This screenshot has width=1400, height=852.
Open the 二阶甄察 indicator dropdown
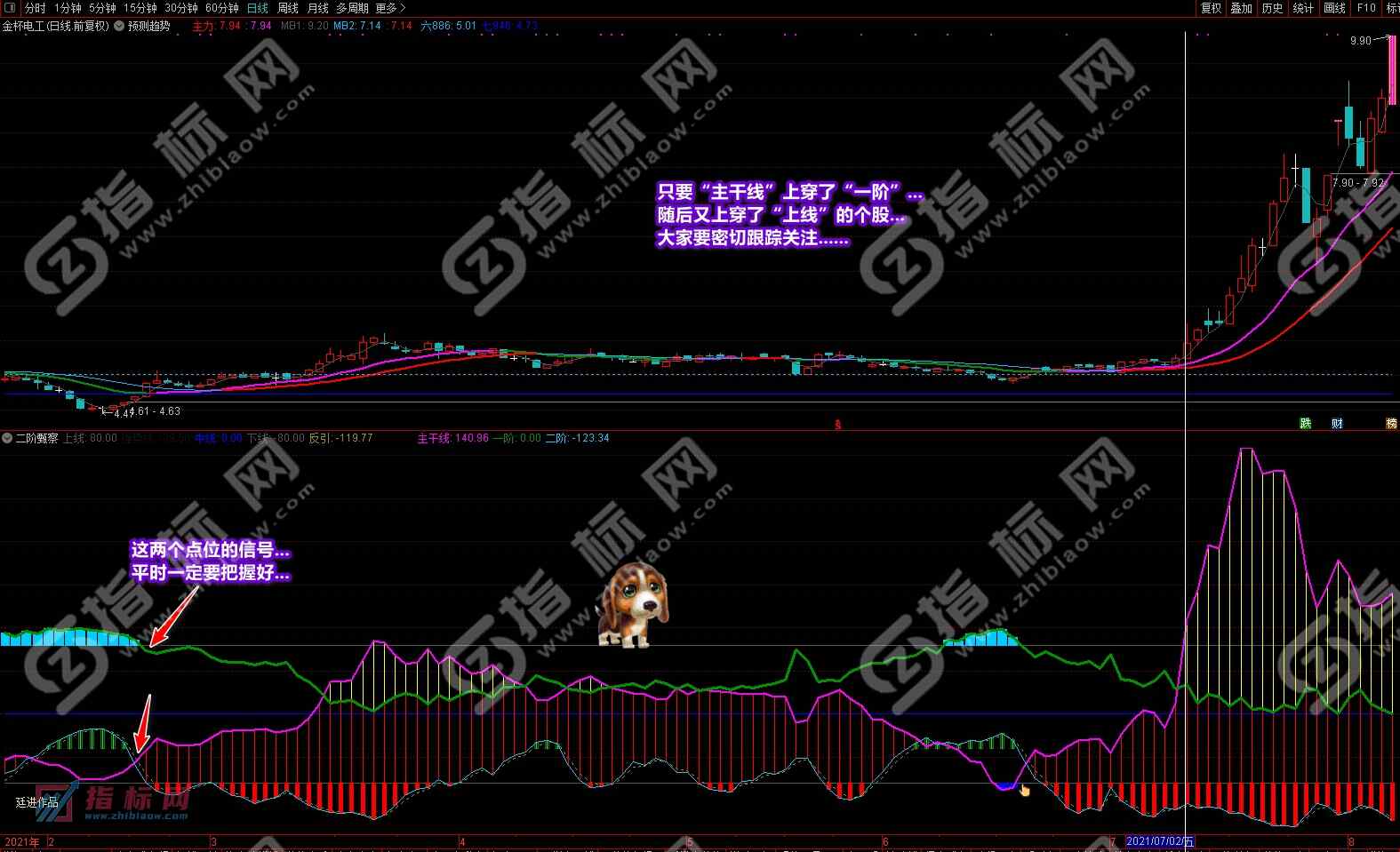pos(7,438)
